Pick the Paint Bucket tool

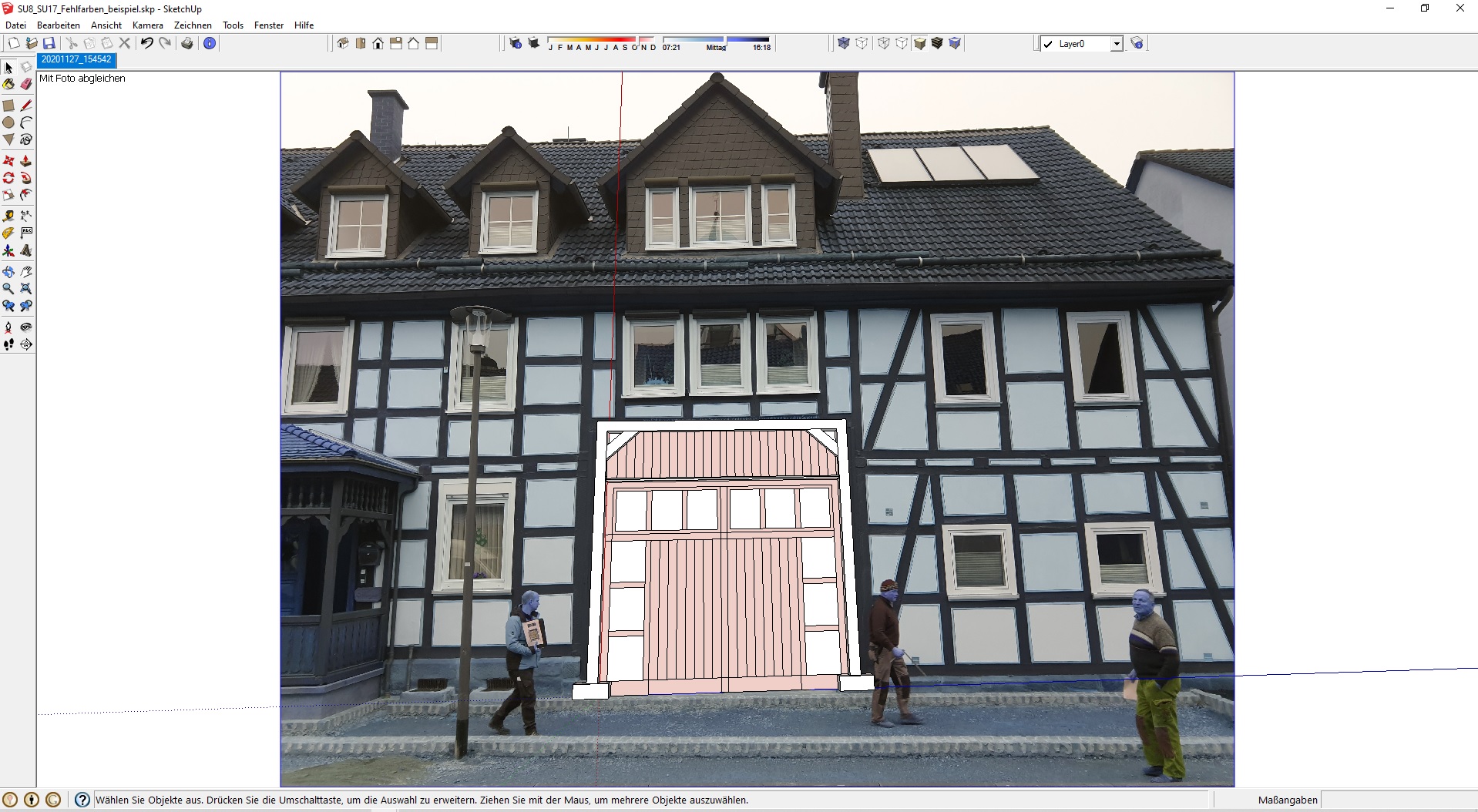coord(8,84)
